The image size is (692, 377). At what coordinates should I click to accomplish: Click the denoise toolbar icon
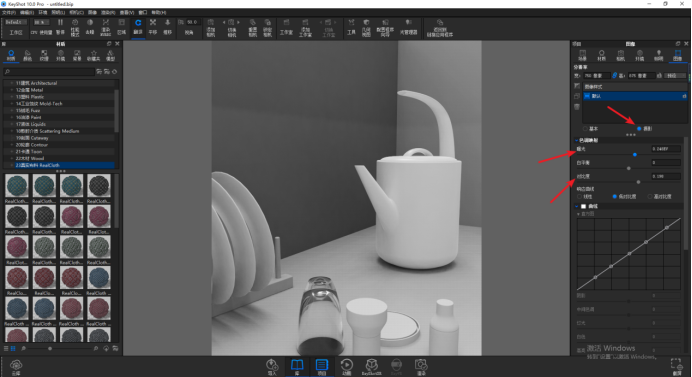coord(90,23)
